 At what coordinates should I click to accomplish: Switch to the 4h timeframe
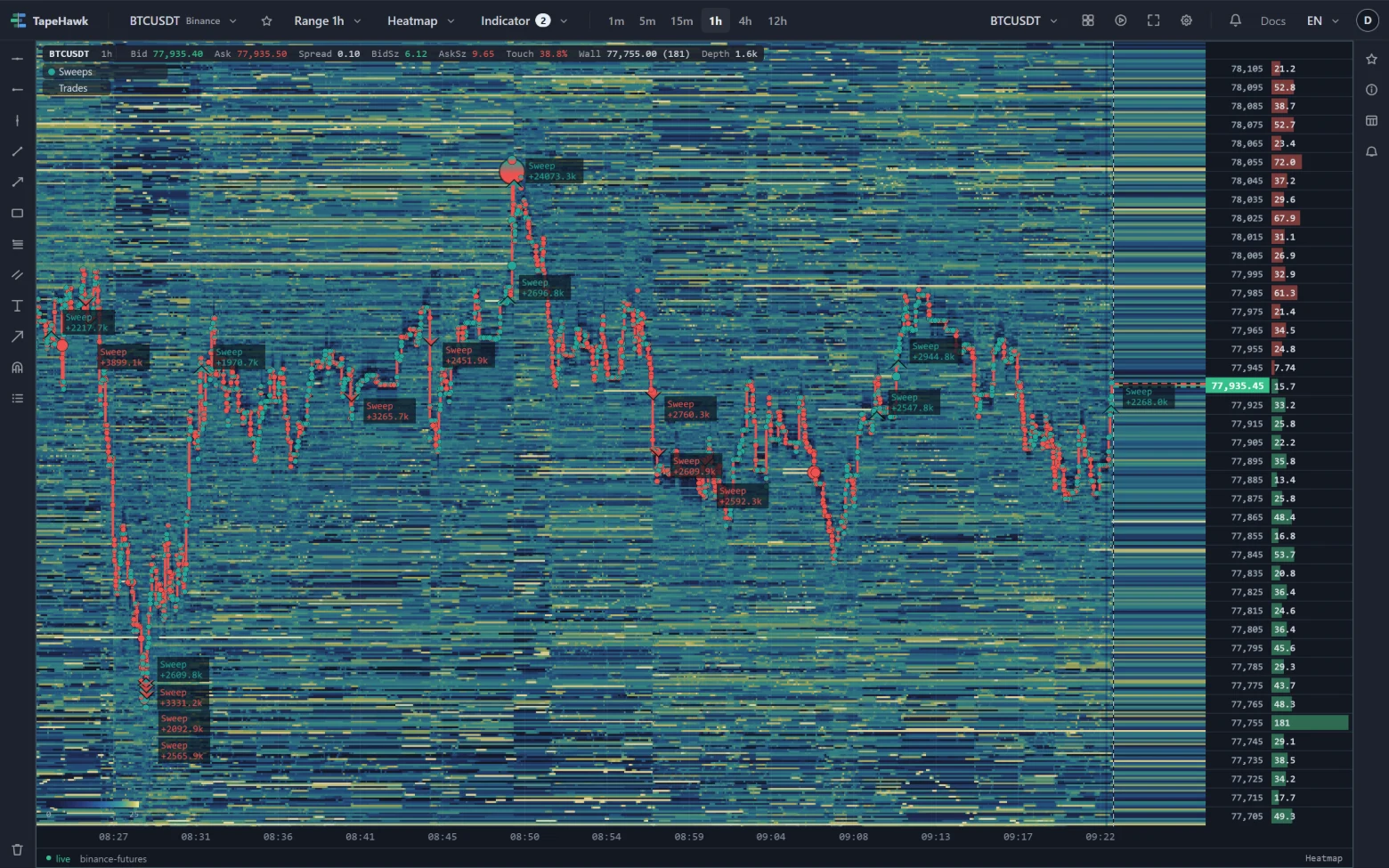(745, 20)
